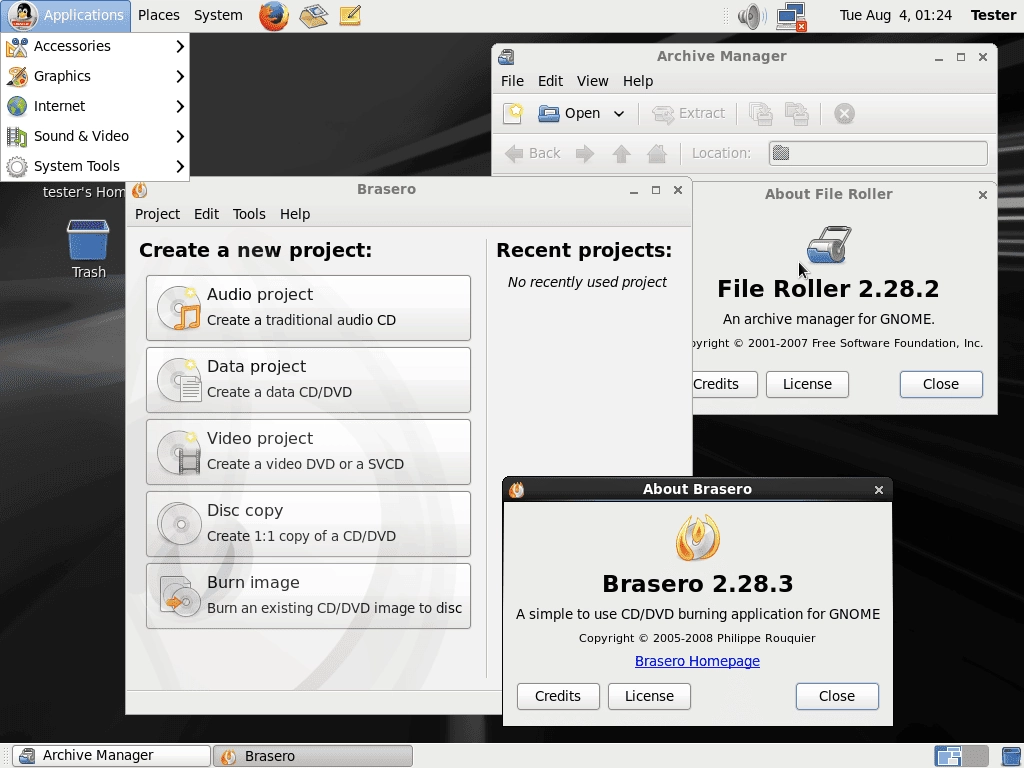This screenshot has width=1024, height=768.
Task: Click the Brasero flame logo in About dialog
Action: 697,538
